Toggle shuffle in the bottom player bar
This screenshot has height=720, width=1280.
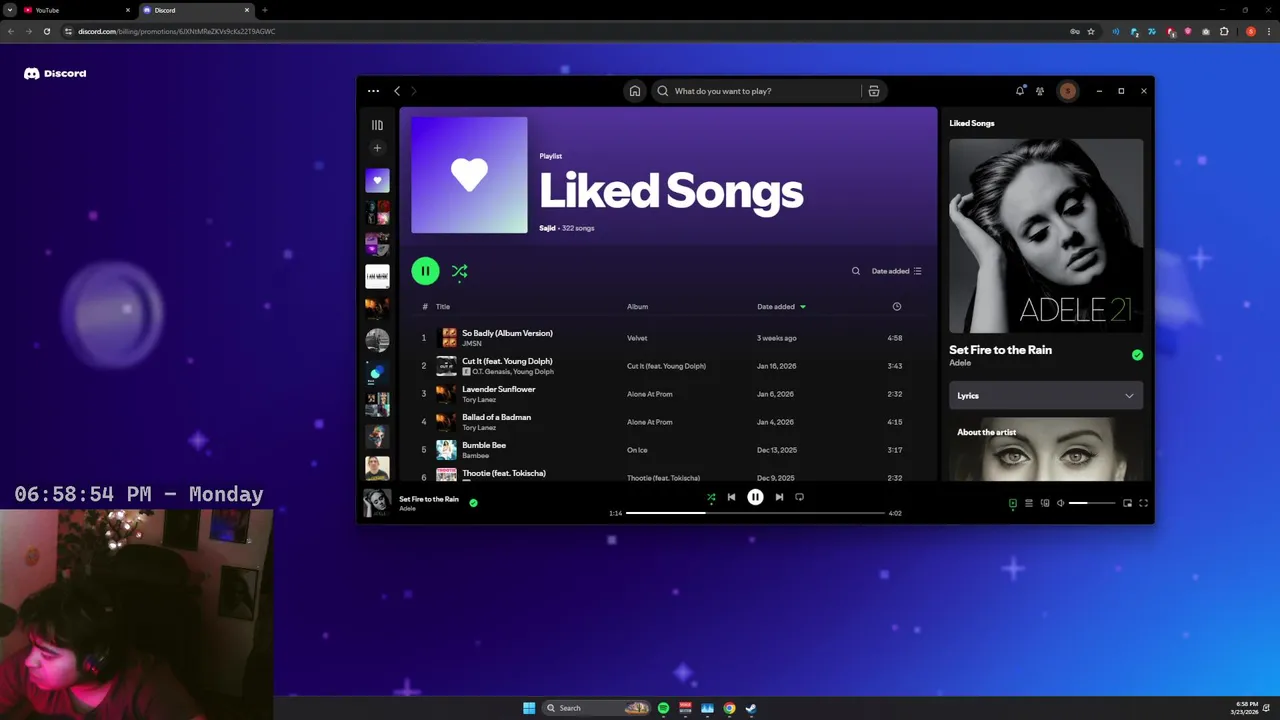coord(711,497)
